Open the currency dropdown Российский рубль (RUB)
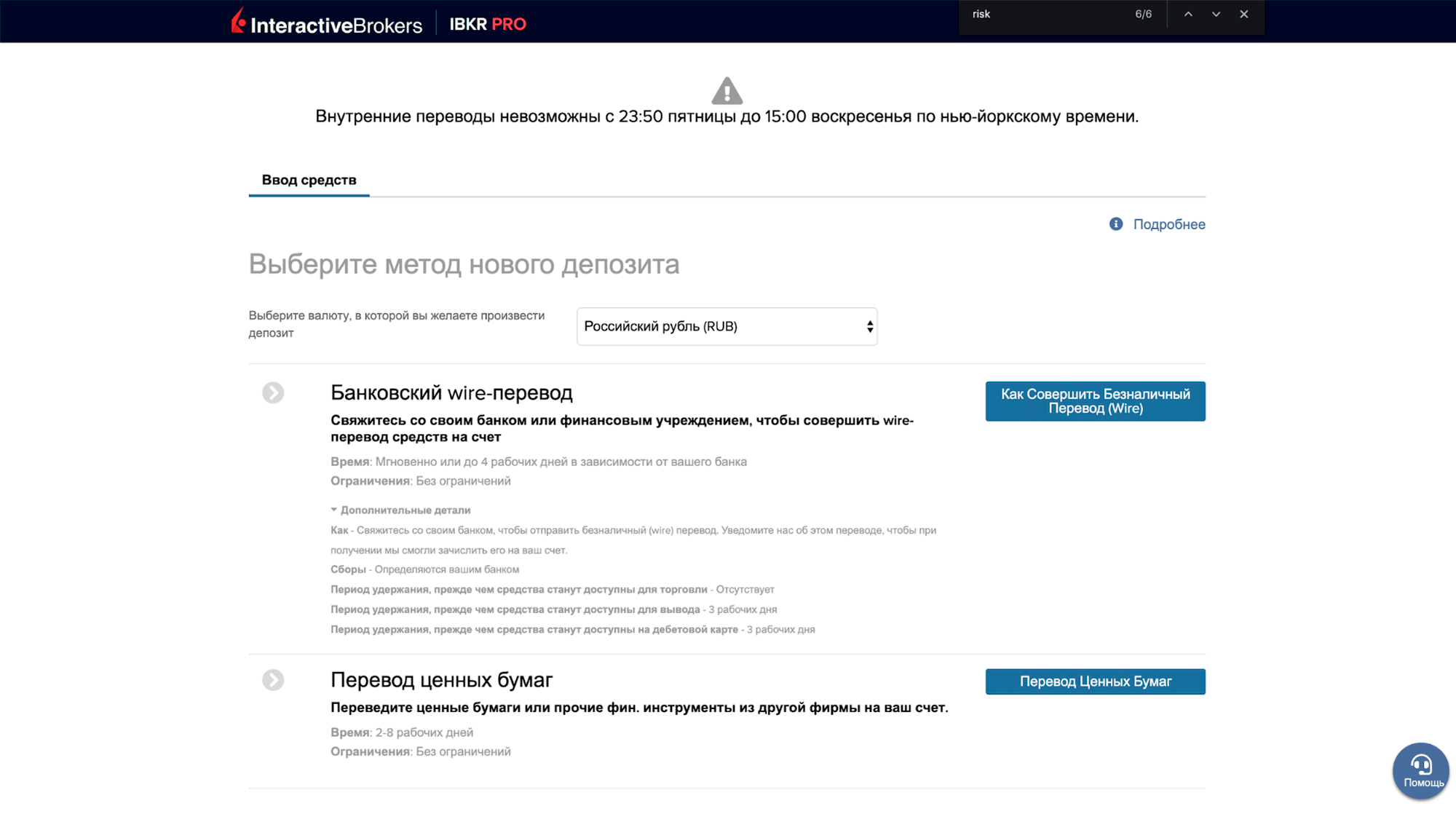The width and height of the screenshot is (1456, 830). coord(727,326)
